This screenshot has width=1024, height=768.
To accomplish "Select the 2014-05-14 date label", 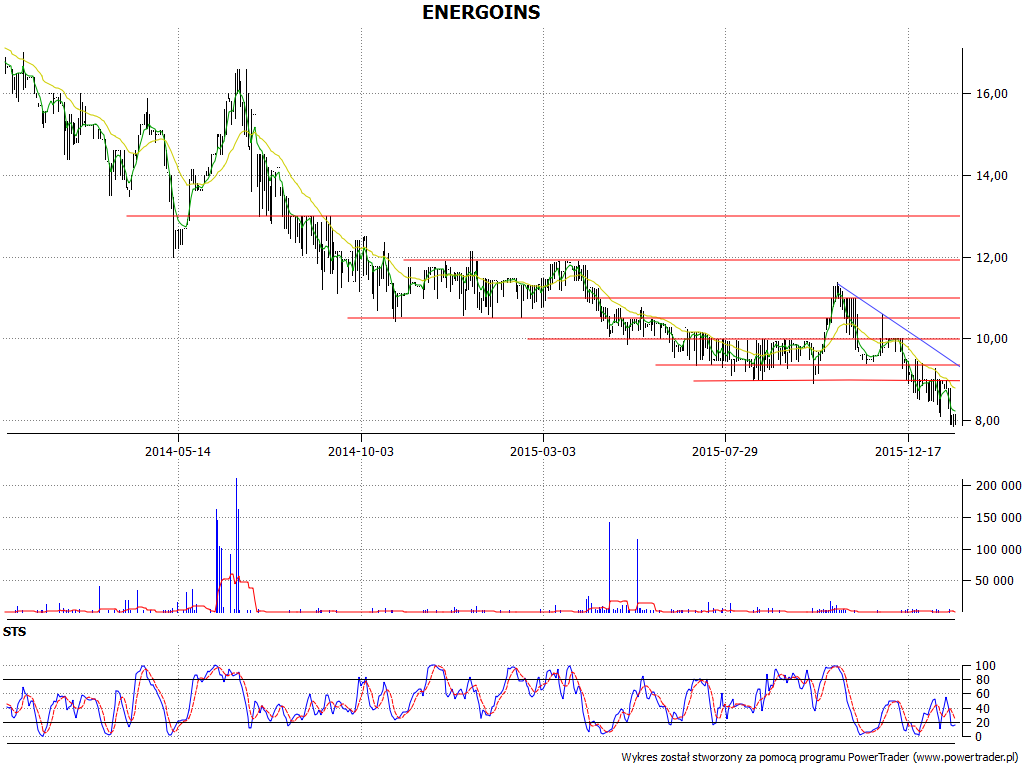I will click(x=178, y=451).
